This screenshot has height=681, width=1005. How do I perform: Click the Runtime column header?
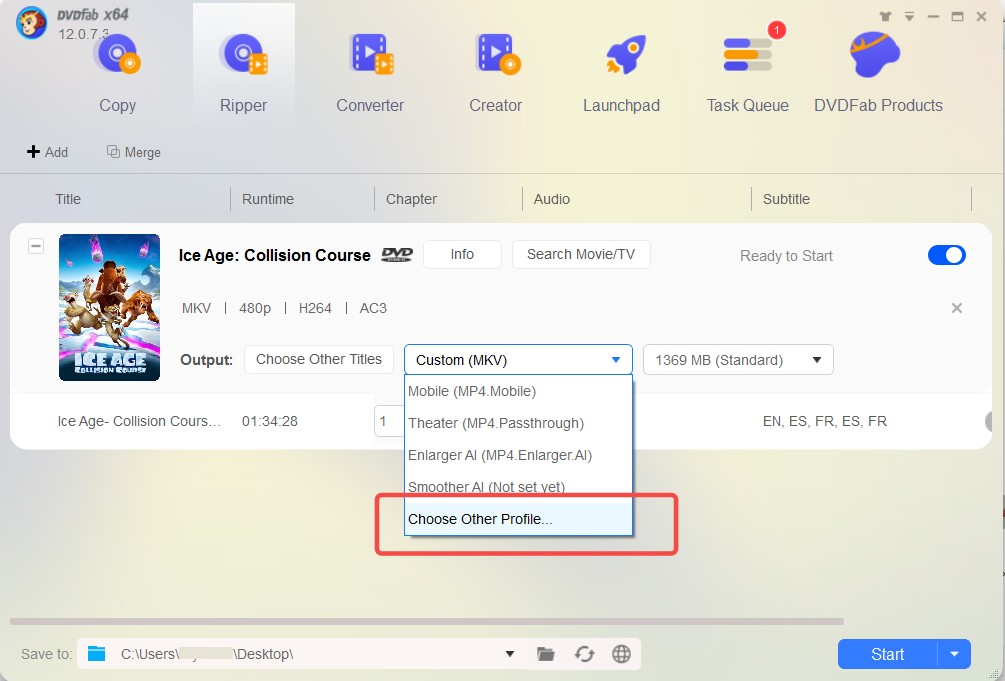pos(268,199)
